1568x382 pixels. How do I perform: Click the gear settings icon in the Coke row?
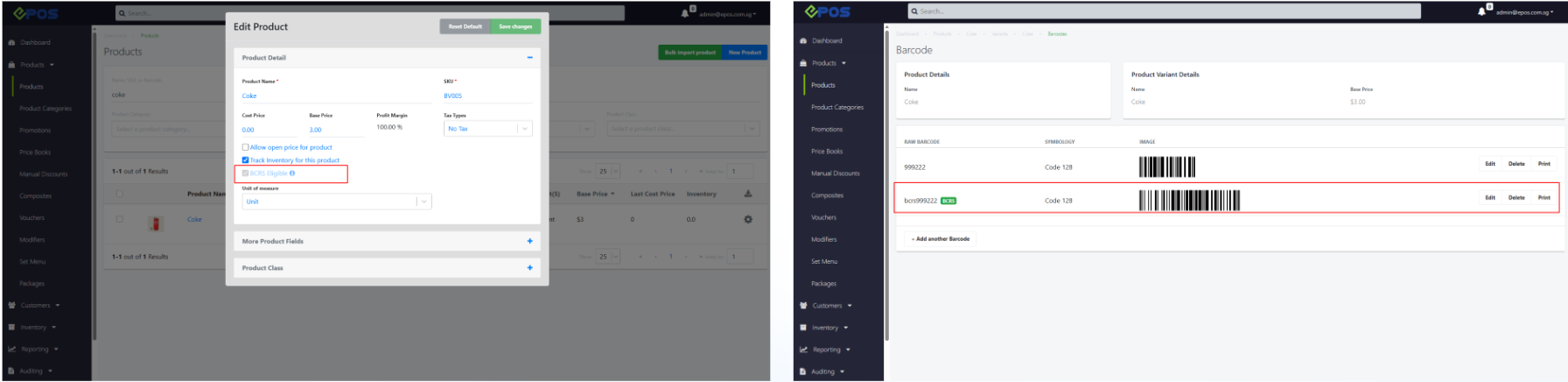tap(747, 219)
